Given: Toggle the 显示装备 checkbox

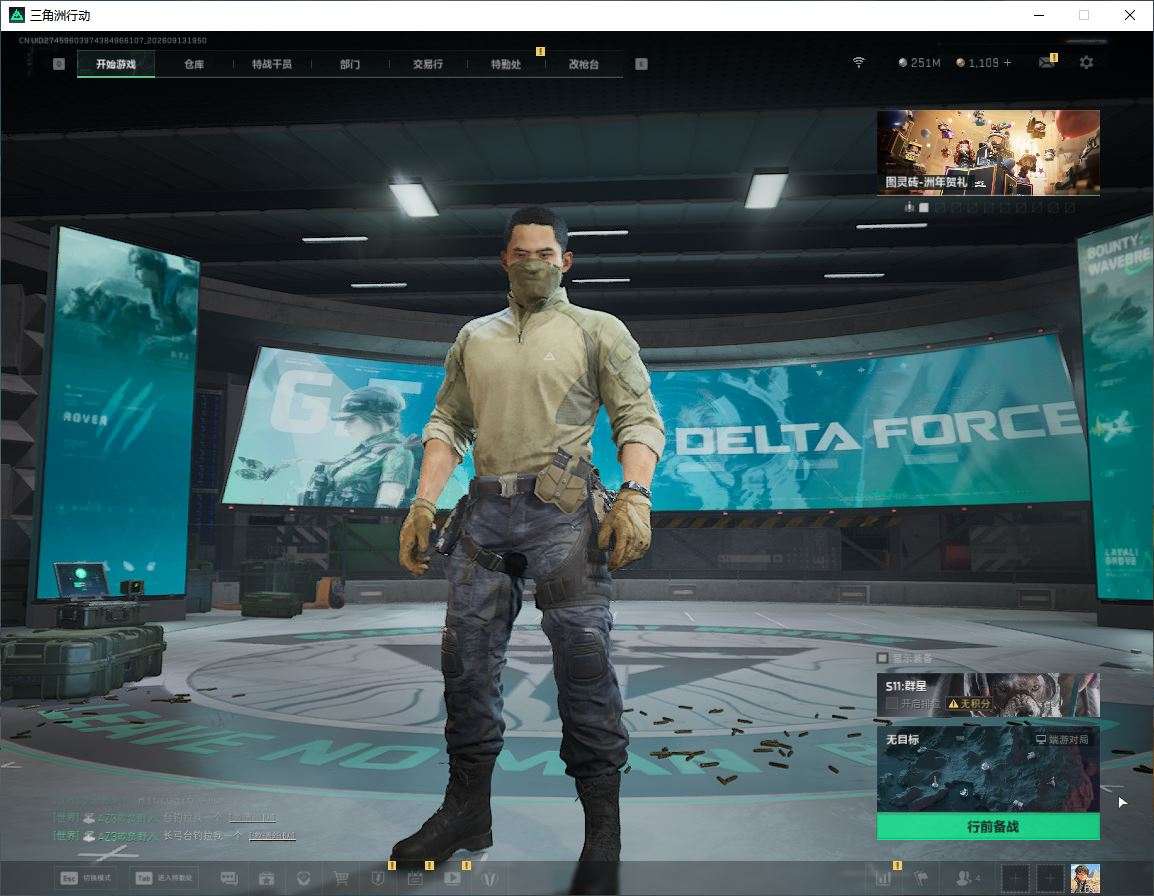Looking at the screenshot, I should (x=882, y=657).
